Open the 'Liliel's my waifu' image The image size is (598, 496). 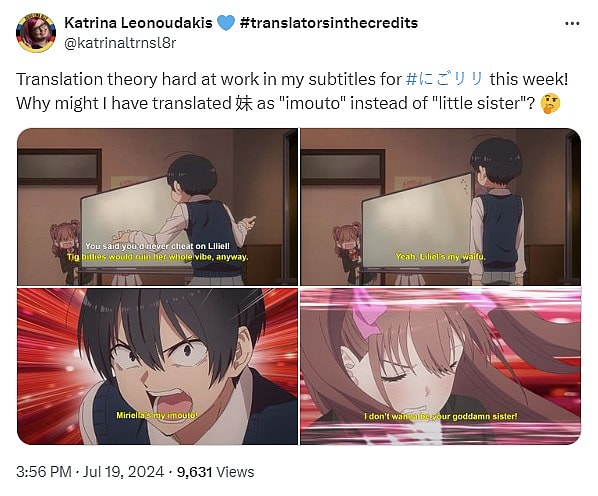pos(440,207)
